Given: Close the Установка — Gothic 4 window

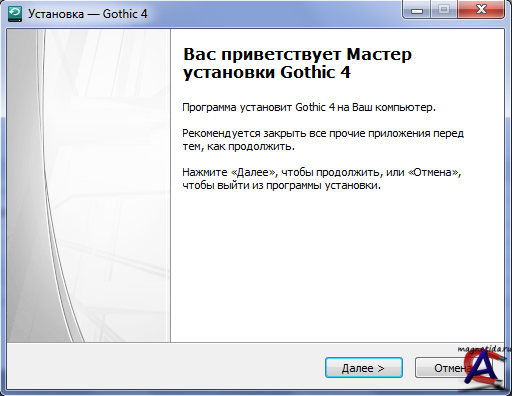Looking at the screenshot, I should (x=481, y=10).
